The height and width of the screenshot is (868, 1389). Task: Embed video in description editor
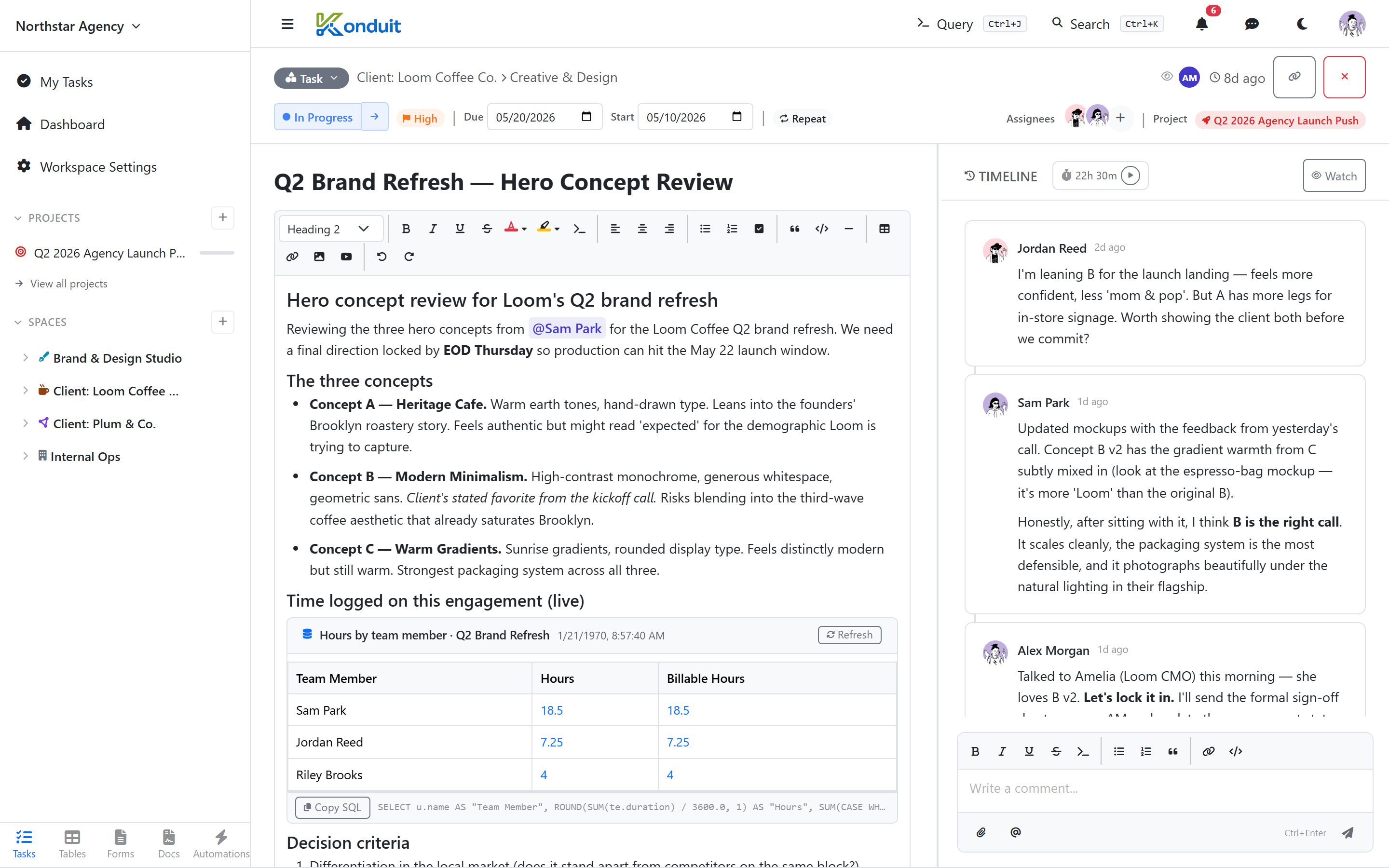point(346,257)
